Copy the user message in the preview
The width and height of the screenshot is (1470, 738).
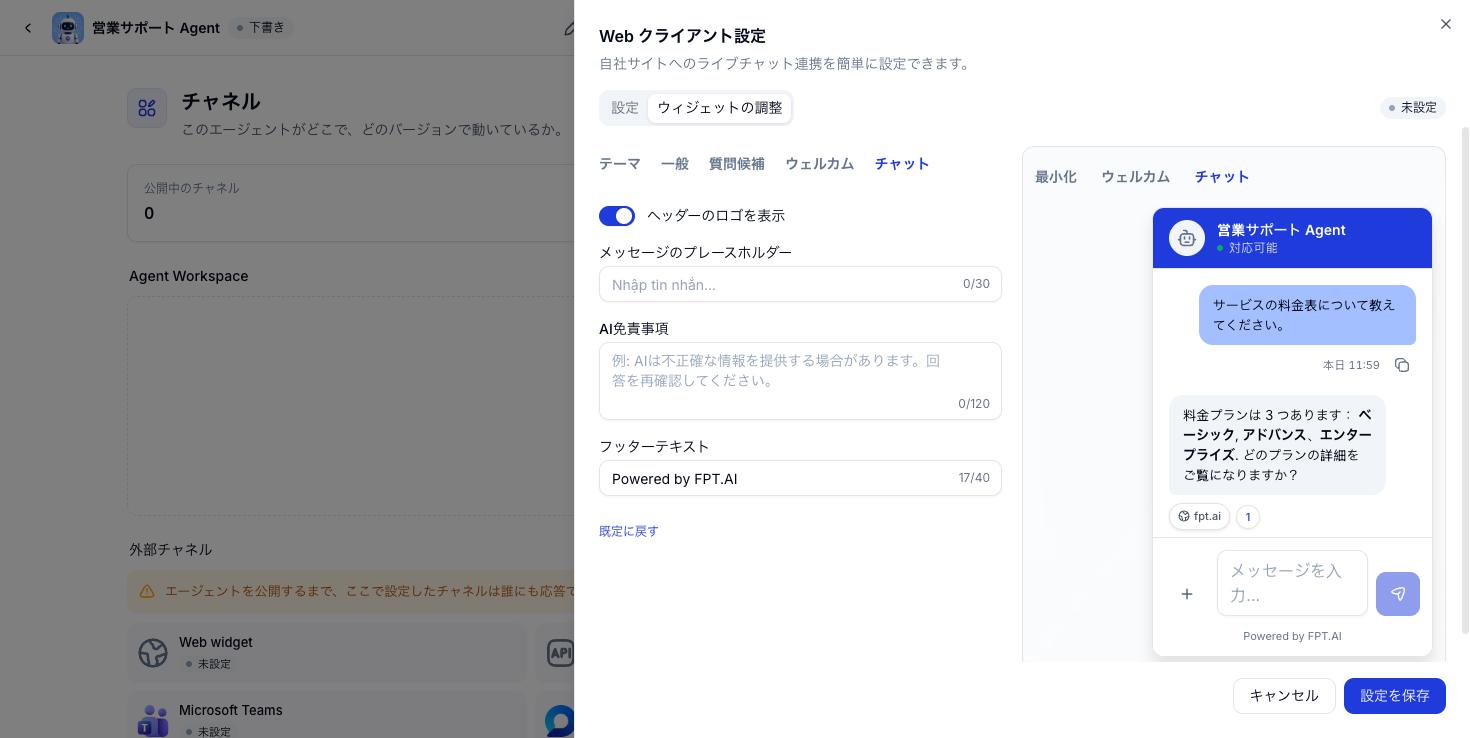pyautogui.click(x=1402, y=365)
